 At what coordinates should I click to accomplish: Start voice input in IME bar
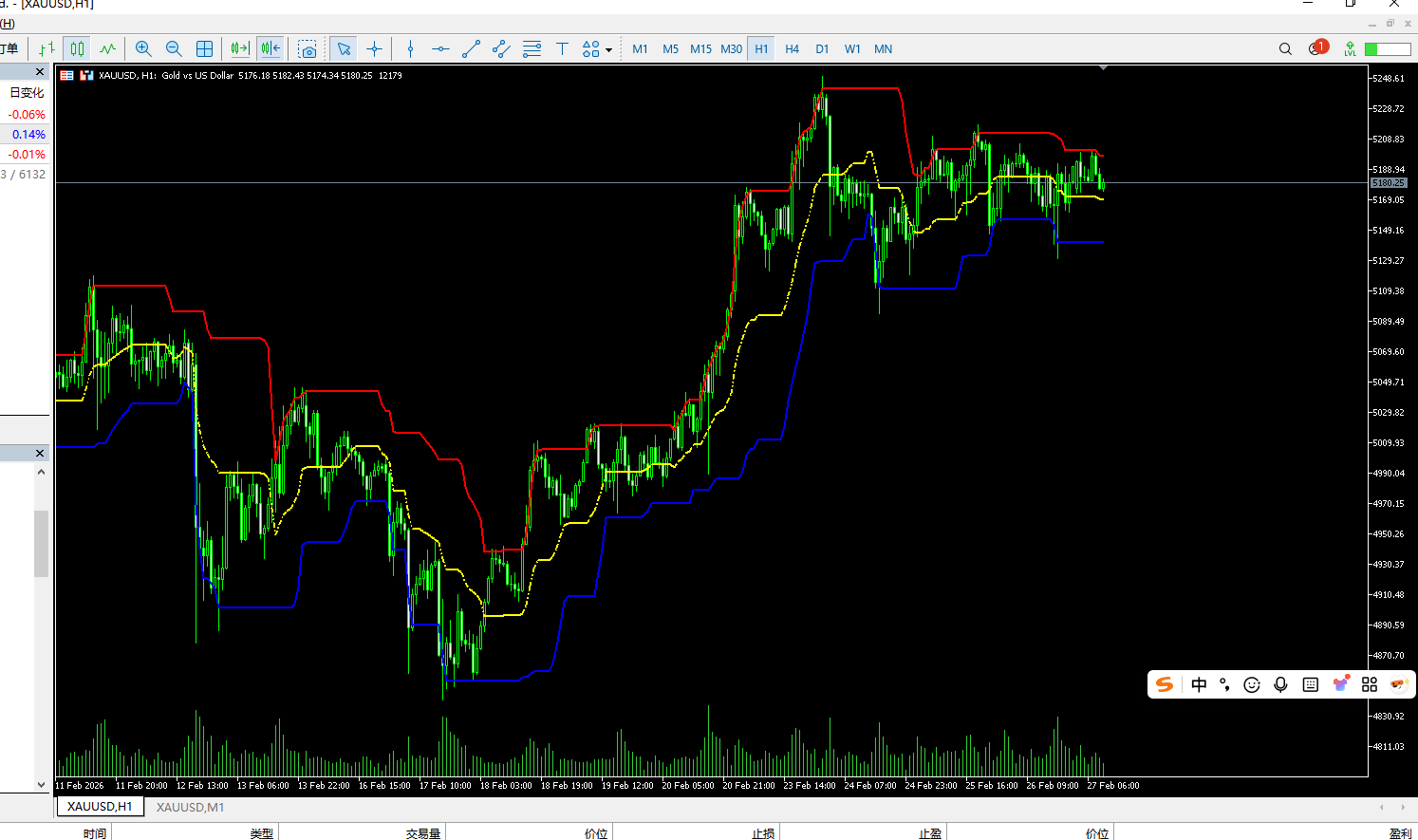click(1280, 684)
